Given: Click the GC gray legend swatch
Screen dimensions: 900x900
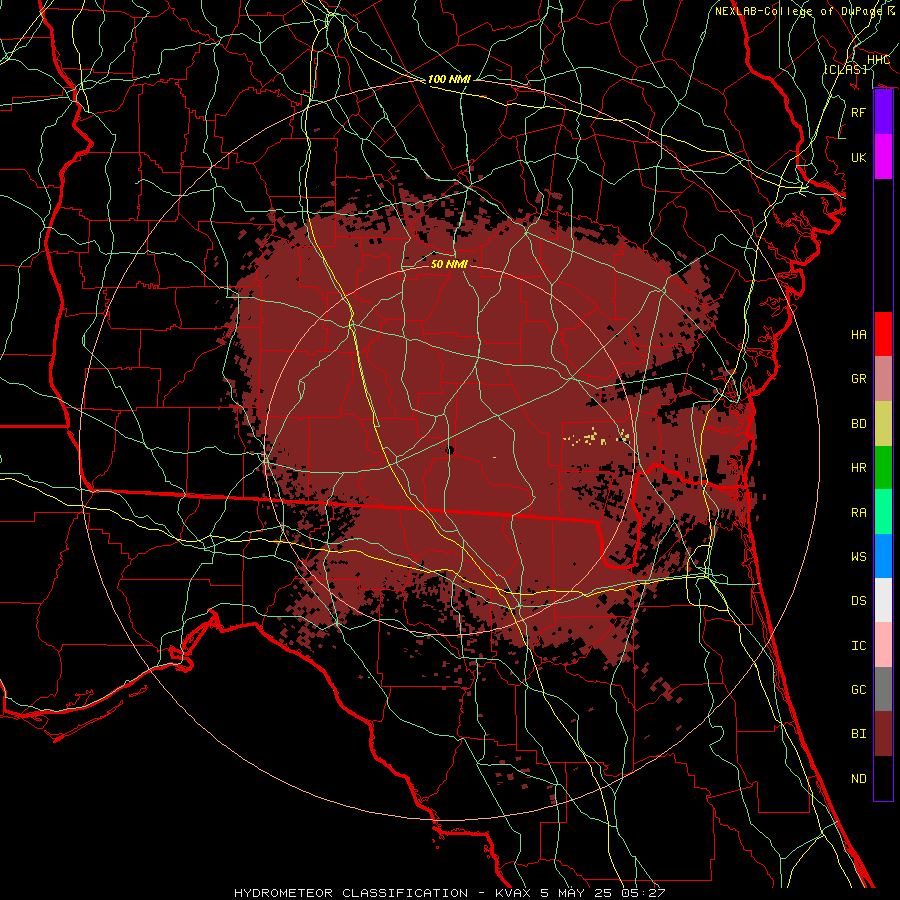Looking at the screenshot, I should (883, 689).
